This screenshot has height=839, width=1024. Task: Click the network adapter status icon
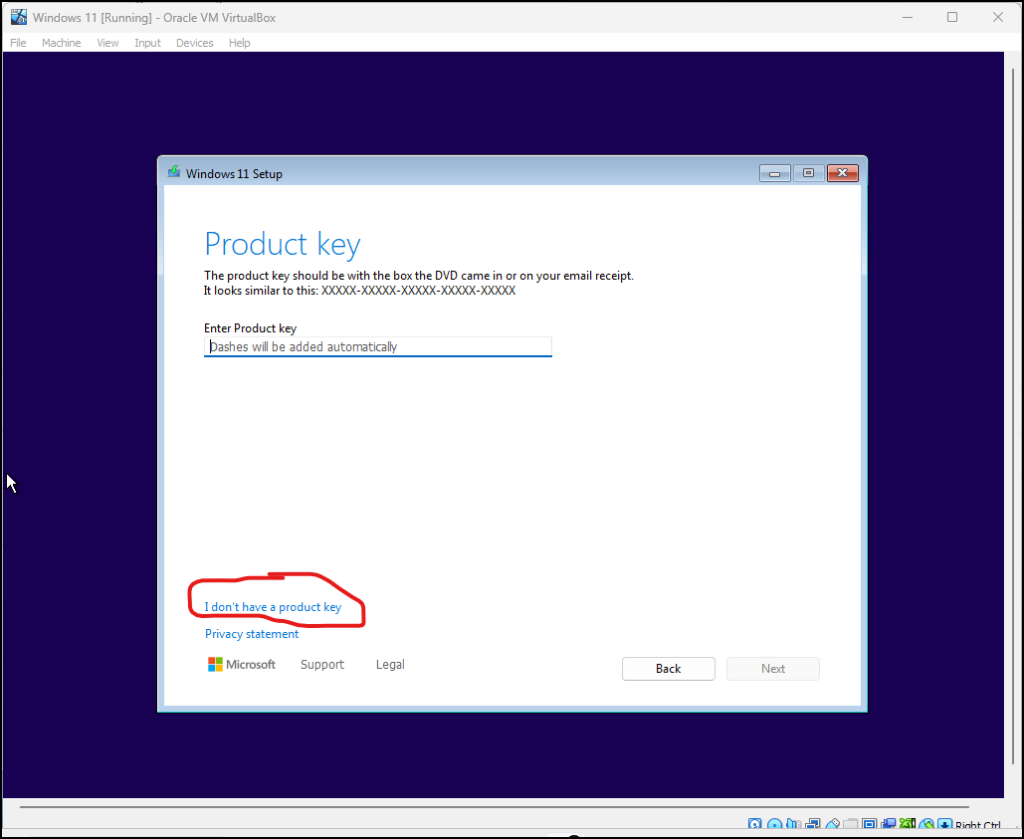(812, 825)
